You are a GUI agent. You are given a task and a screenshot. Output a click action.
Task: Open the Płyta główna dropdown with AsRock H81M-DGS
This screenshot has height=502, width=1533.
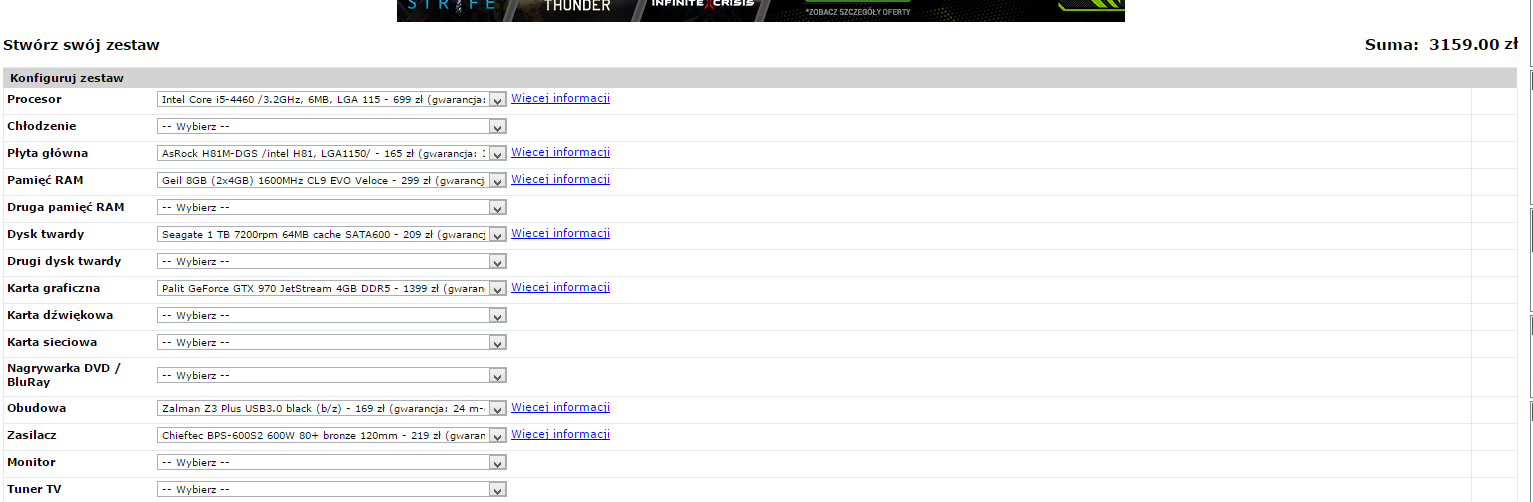click(332, 154)
